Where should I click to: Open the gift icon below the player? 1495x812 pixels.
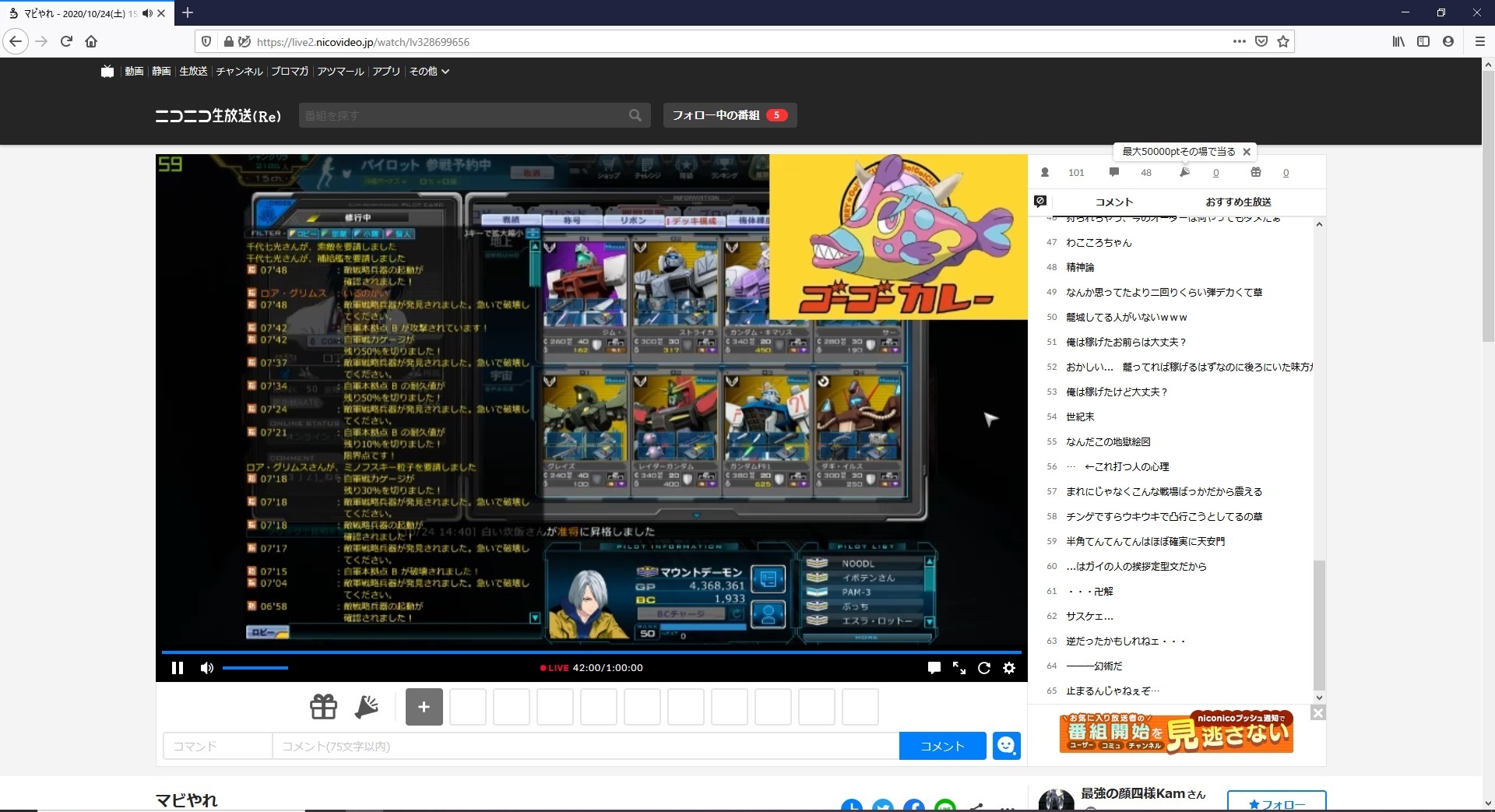tap(323, 707)
